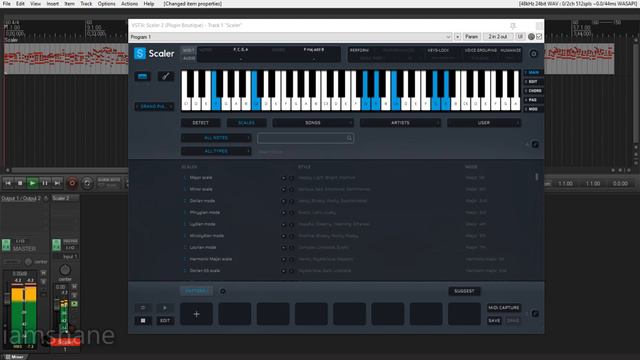Select the guitar view icon

click(165, 76)
